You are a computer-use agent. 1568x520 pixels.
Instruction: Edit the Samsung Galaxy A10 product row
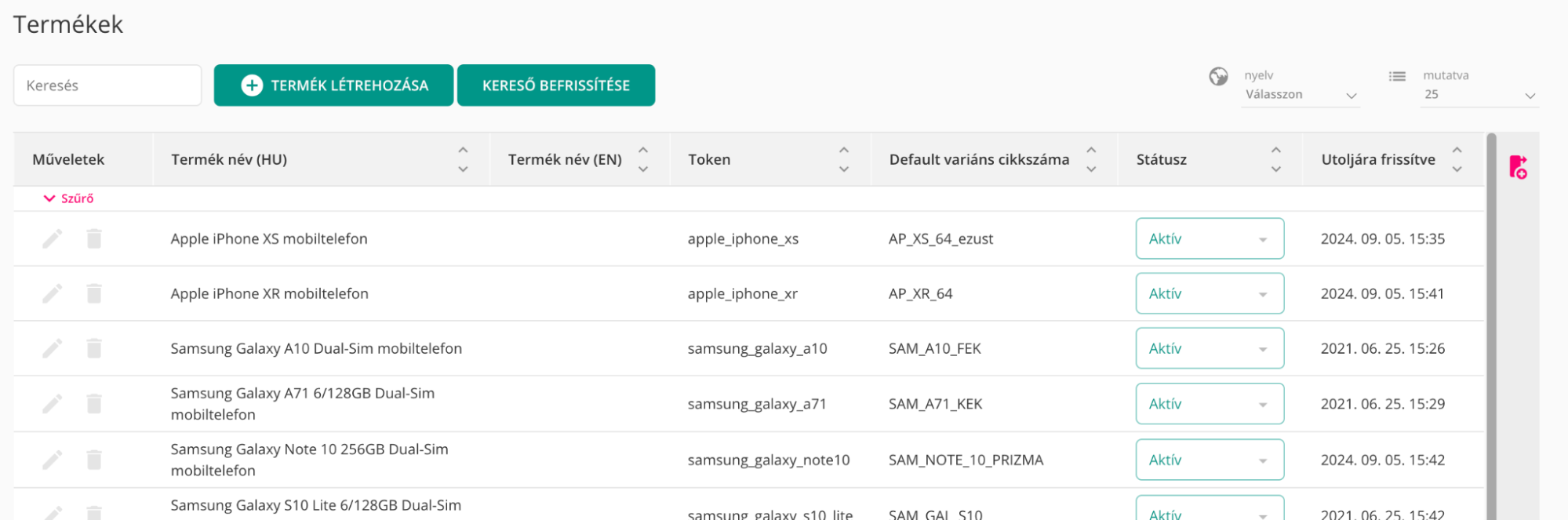(53, 348)
